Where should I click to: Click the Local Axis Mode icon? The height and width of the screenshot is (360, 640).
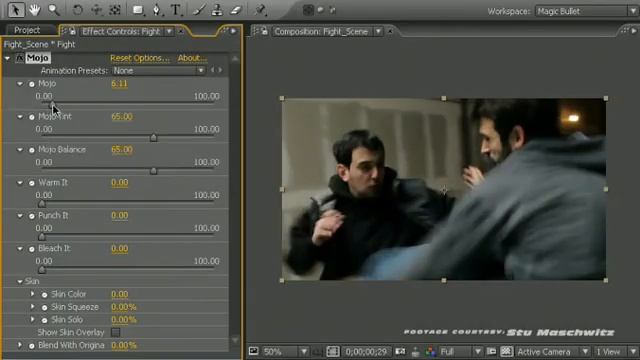pos(308,10)
